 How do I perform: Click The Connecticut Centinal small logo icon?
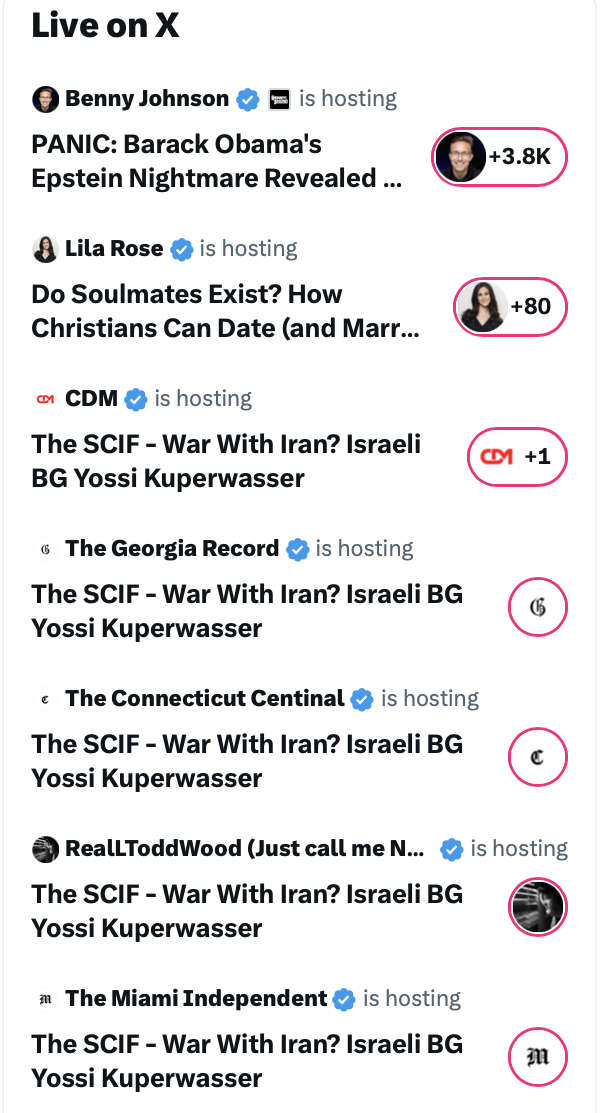[x=45, y=699]
